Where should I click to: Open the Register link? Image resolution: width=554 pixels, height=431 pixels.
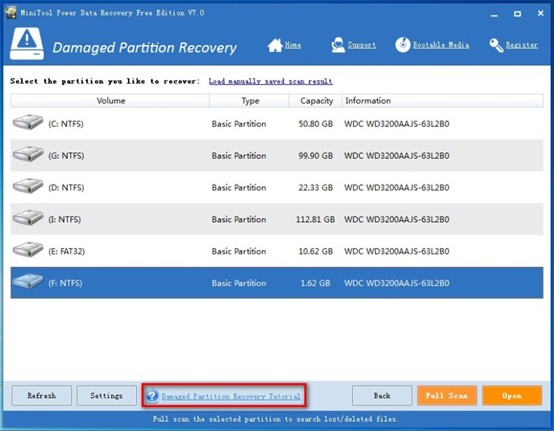[x=522, y=45]
